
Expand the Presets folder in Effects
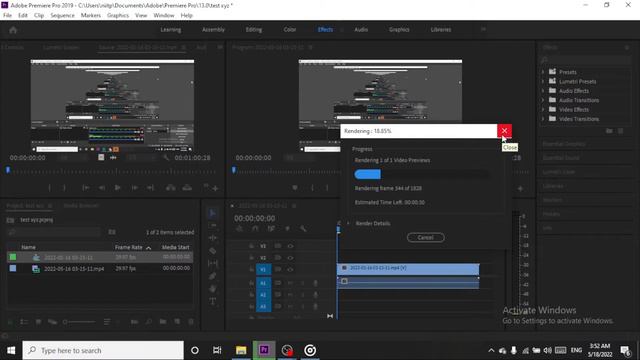(543, 72)
